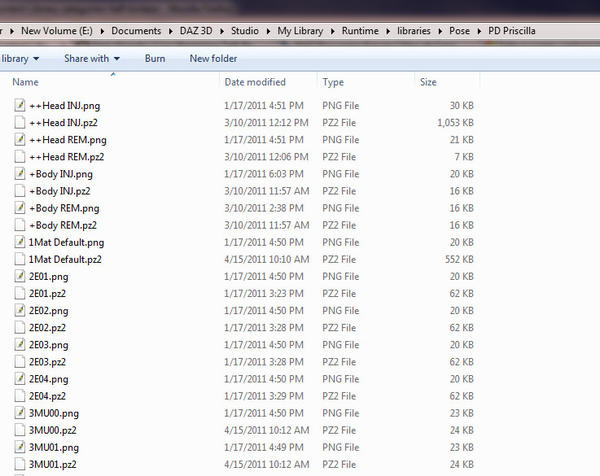
Task: Select the 1Mat Default.png file icon
Action: [x=20, y=242]
